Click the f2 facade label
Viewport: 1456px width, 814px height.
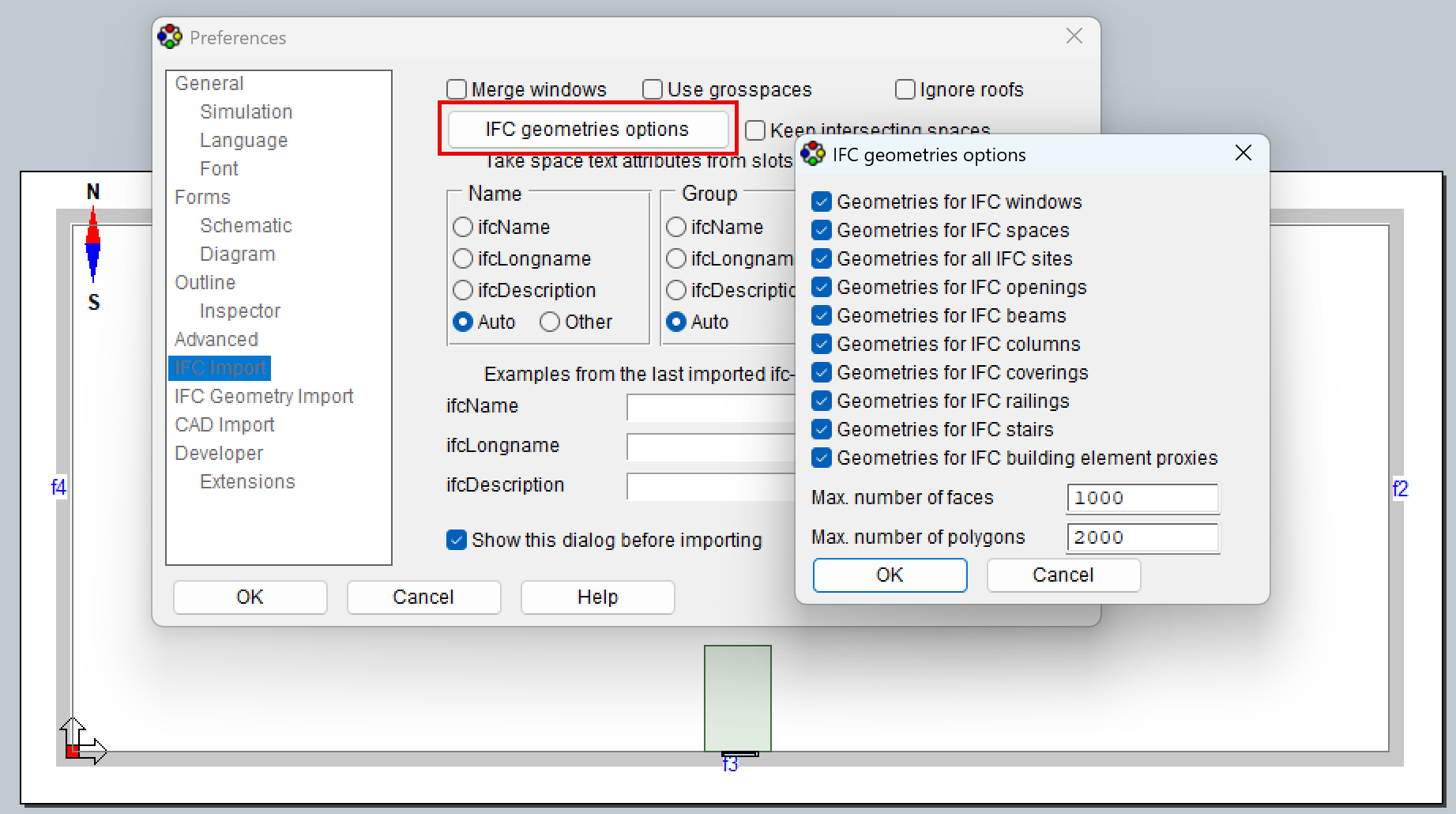pos(1400,488)
